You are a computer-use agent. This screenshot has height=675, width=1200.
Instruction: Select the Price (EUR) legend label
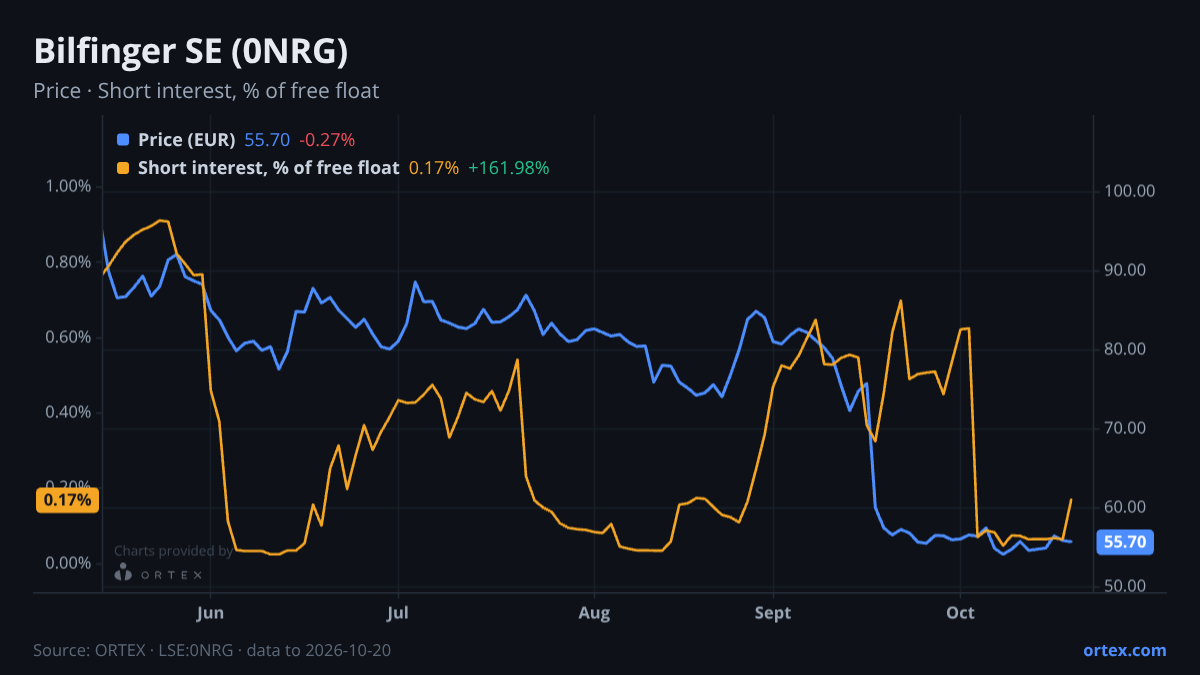point(186,140)
